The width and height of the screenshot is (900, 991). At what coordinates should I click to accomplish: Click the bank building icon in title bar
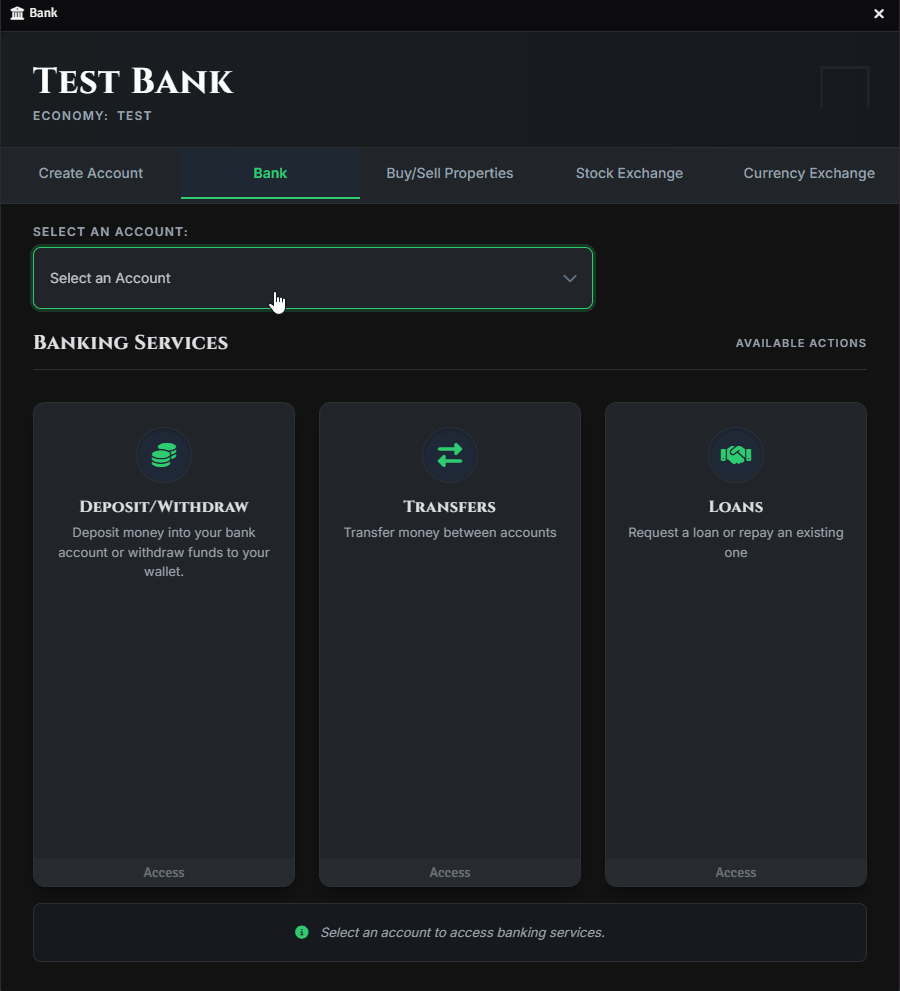[17, 13]
